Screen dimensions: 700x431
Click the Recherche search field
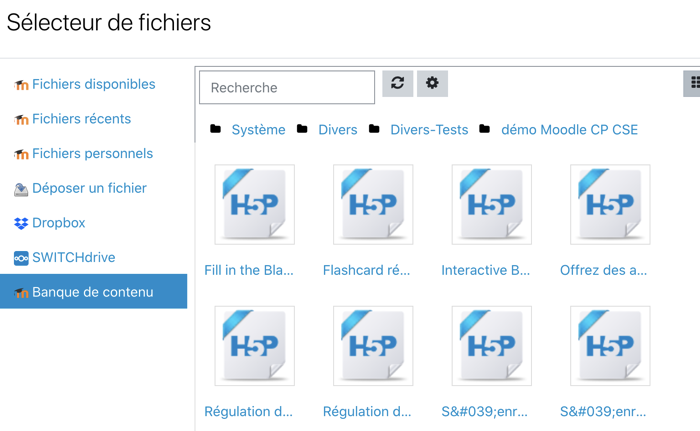pyautogui.click(x=287, y=88)
